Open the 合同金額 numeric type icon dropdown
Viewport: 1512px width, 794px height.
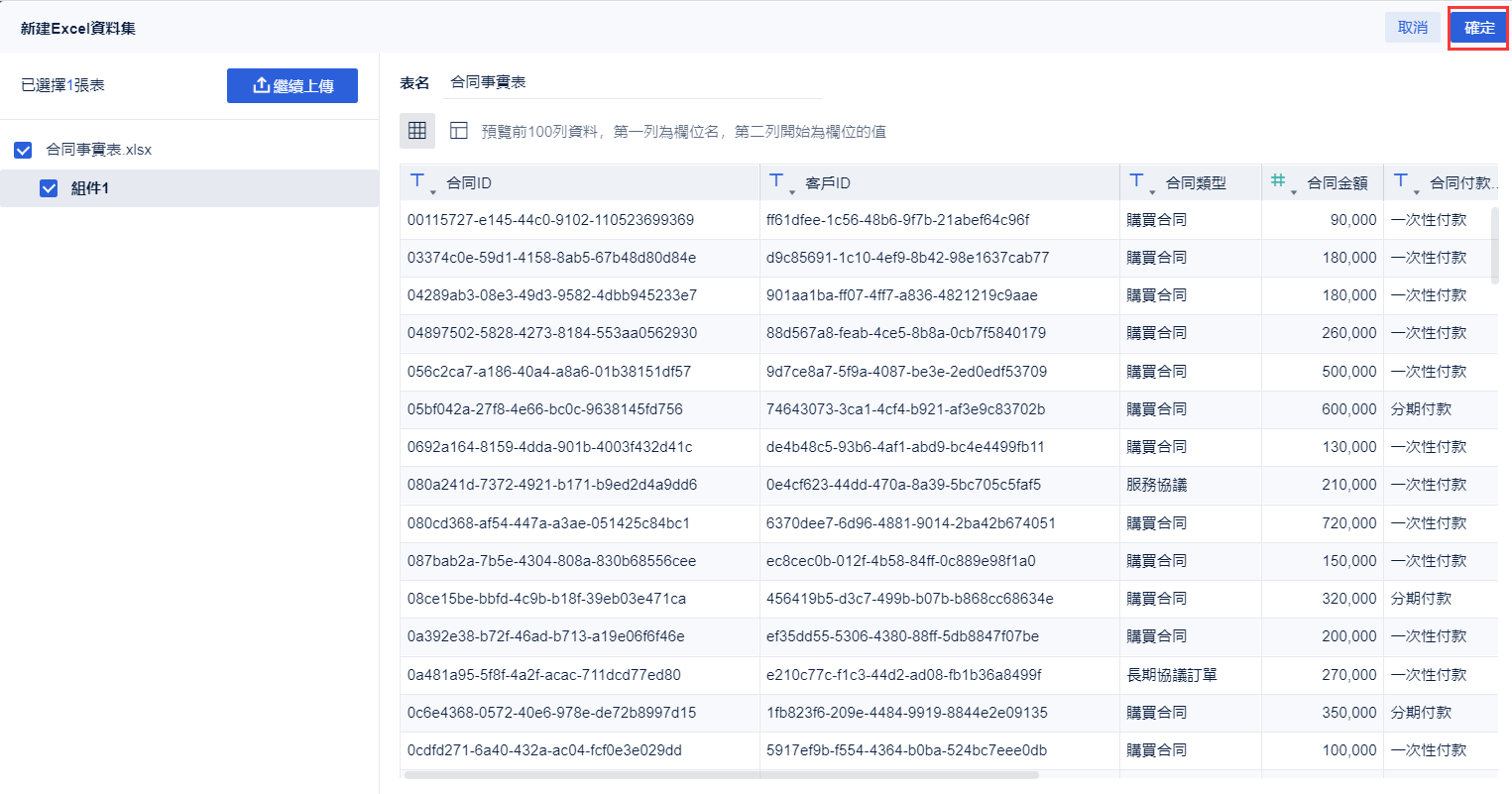click(x=1282, y=182)
